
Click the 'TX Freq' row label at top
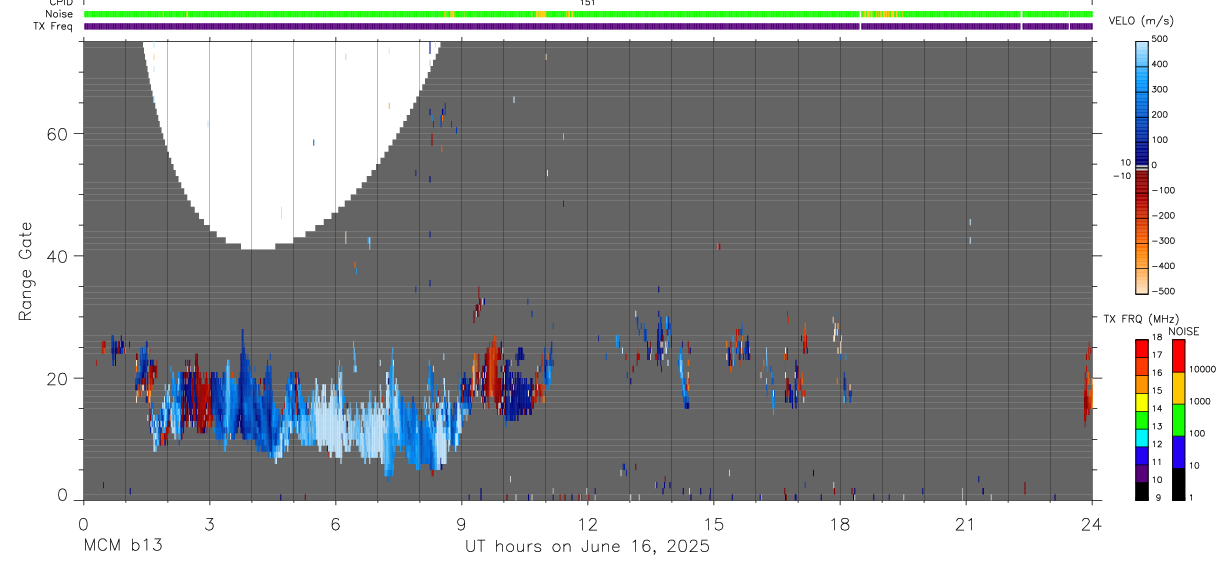pos(55,26)
